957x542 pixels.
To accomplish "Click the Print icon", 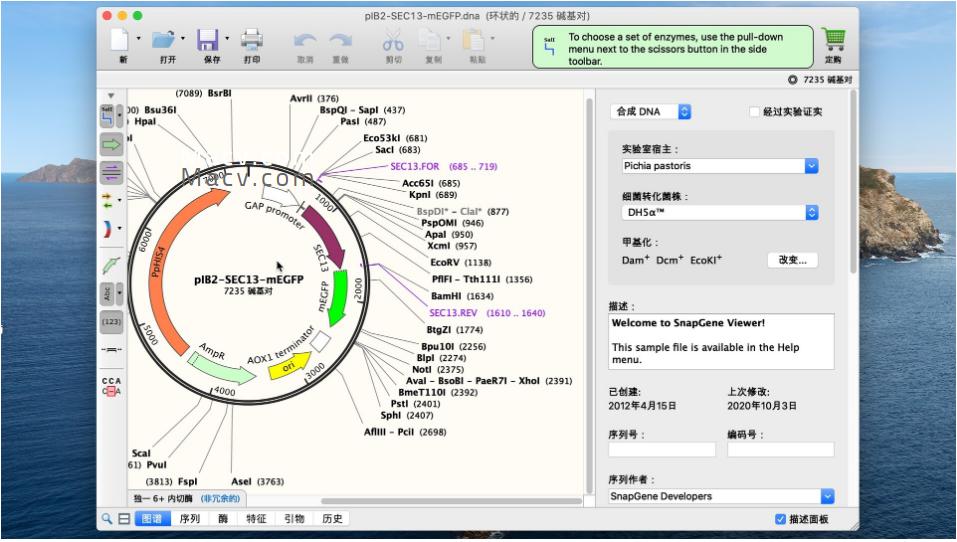I will pos(251,40).
